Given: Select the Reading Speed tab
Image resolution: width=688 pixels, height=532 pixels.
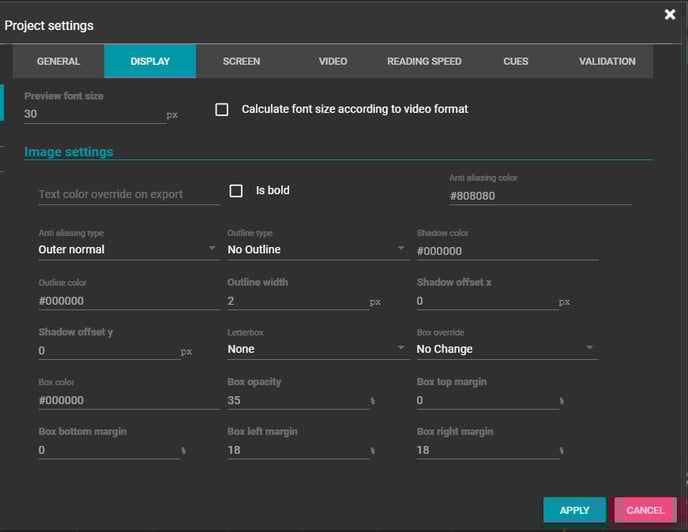Looking at the screenshot, I should coord(424,61).
